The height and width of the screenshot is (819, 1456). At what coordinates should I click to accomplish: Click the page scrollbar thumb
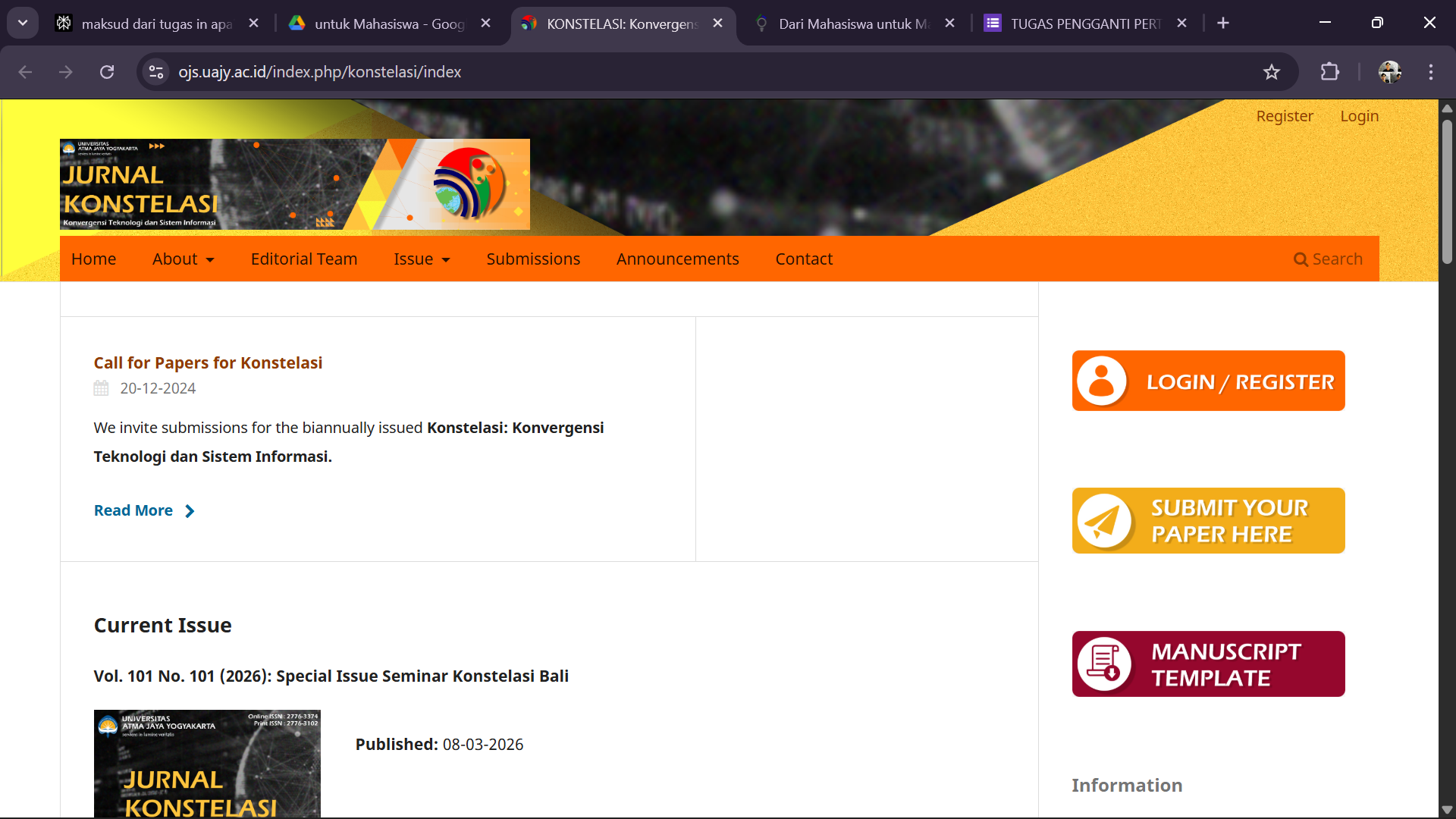click(x=1447, y=192)
